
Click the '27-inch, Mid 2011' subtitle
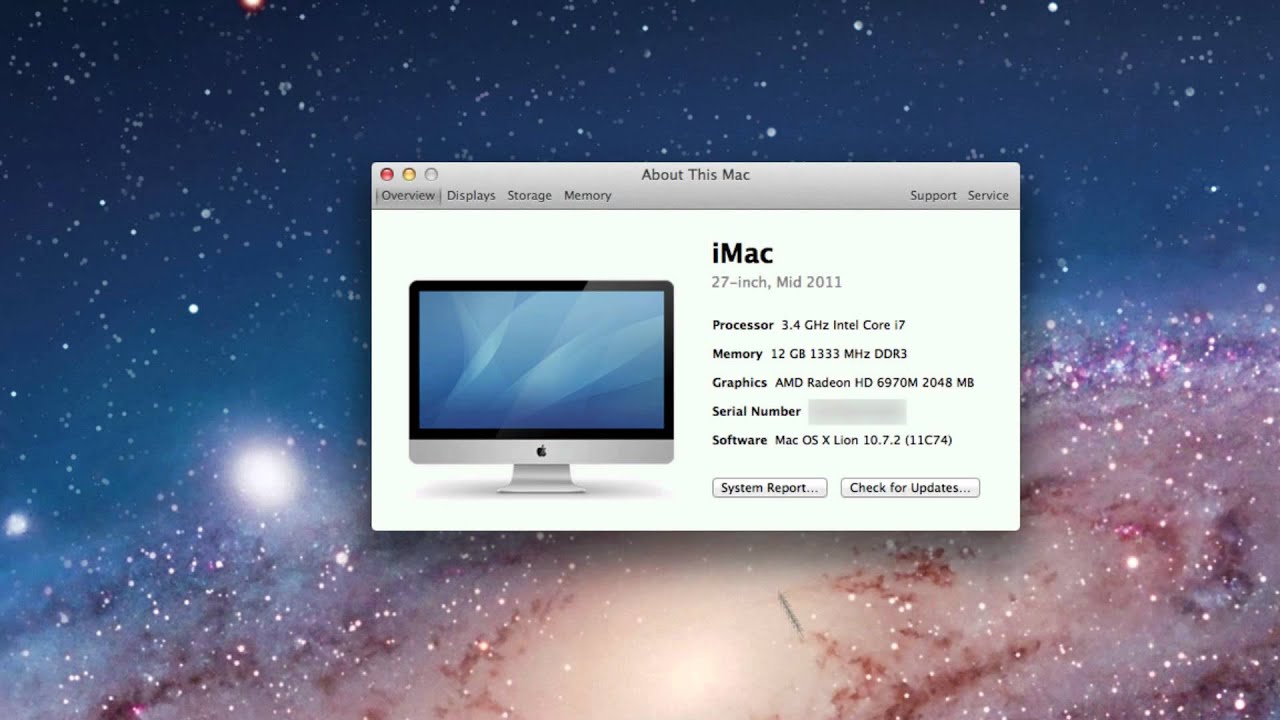777,282
